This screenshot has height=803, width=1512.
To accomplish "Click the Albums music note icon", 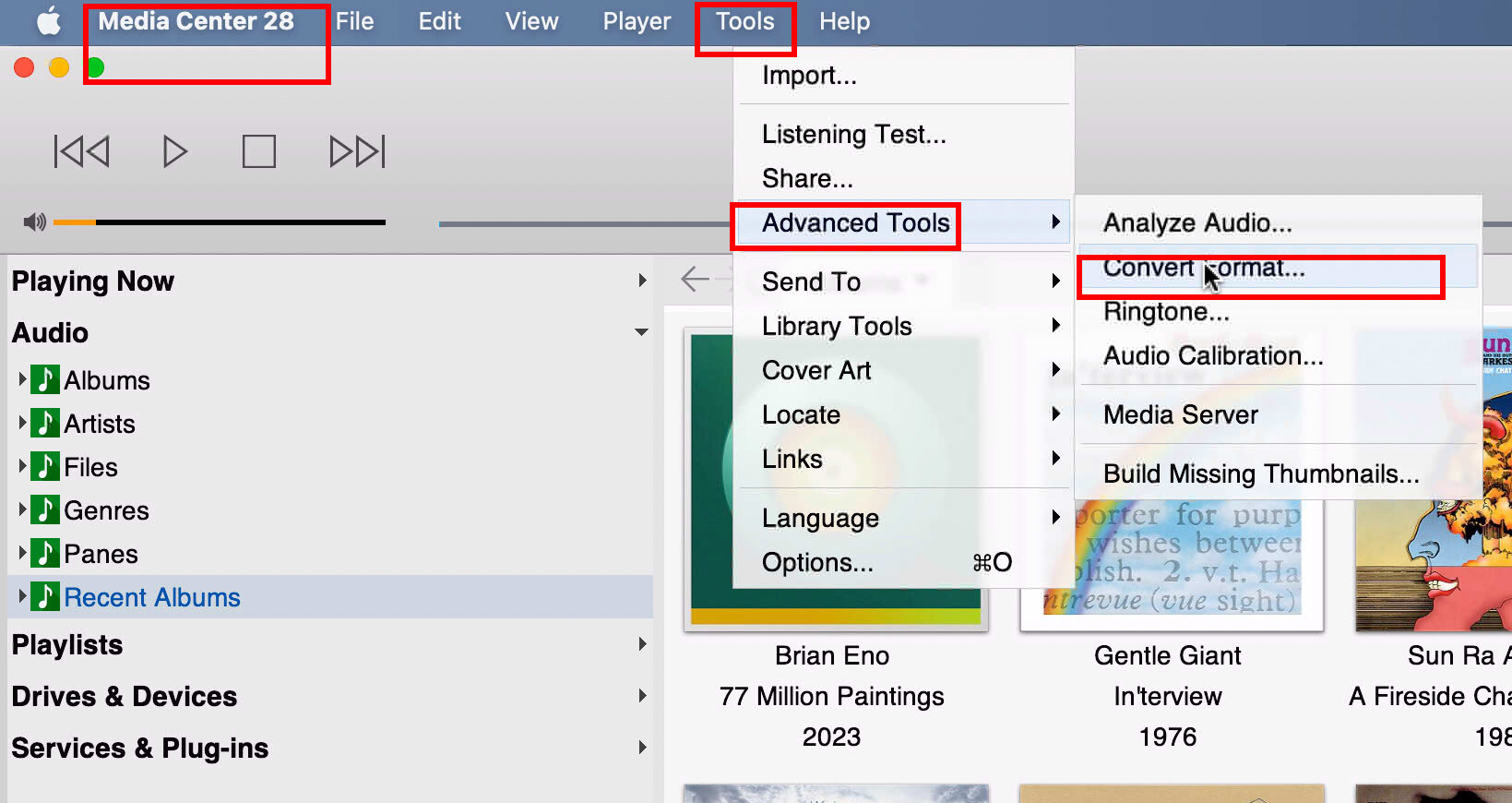I will coord(45,379).
